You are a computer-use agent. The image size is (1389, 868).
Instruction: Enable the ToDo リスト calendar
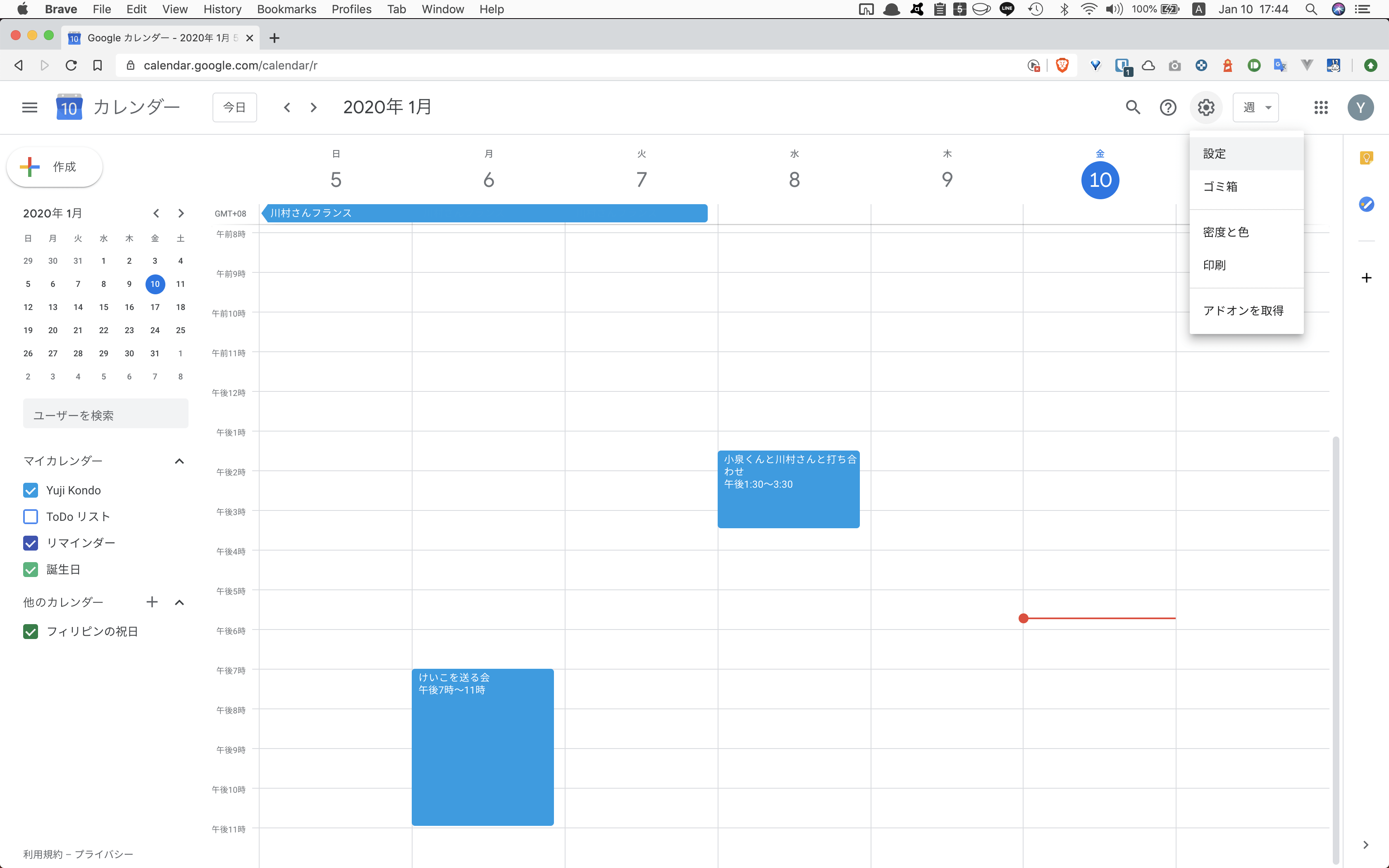(x=31, y=516)
